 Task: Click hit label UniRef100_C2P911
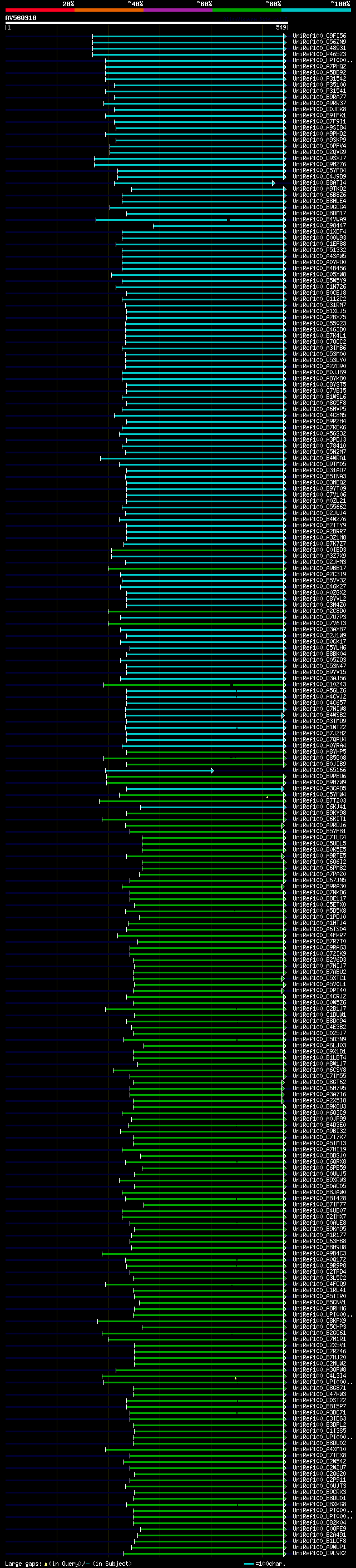[319, 1480]
